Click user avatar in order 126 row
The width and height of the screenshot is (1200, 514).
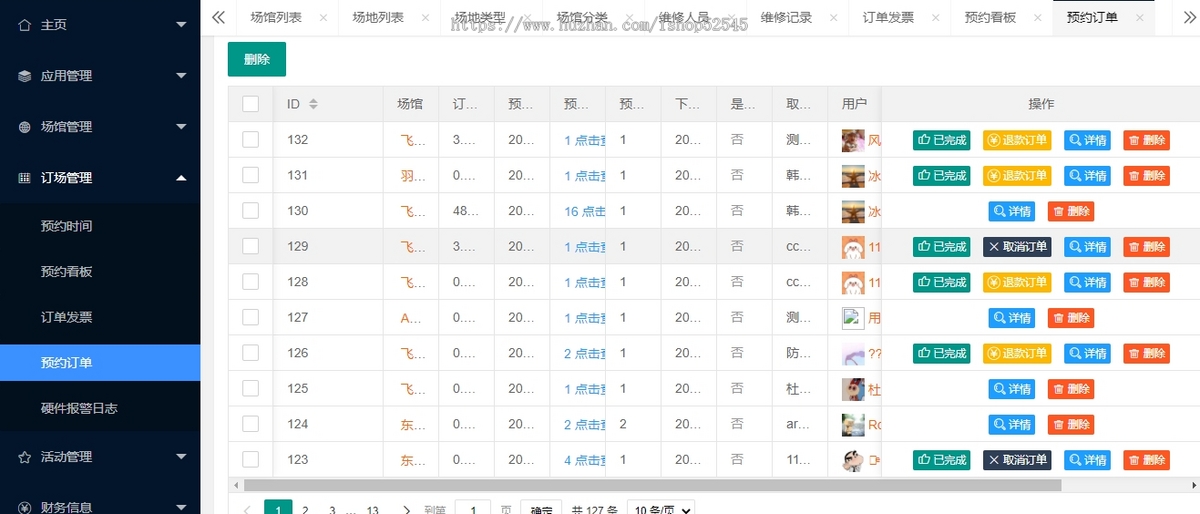(853, 353)
